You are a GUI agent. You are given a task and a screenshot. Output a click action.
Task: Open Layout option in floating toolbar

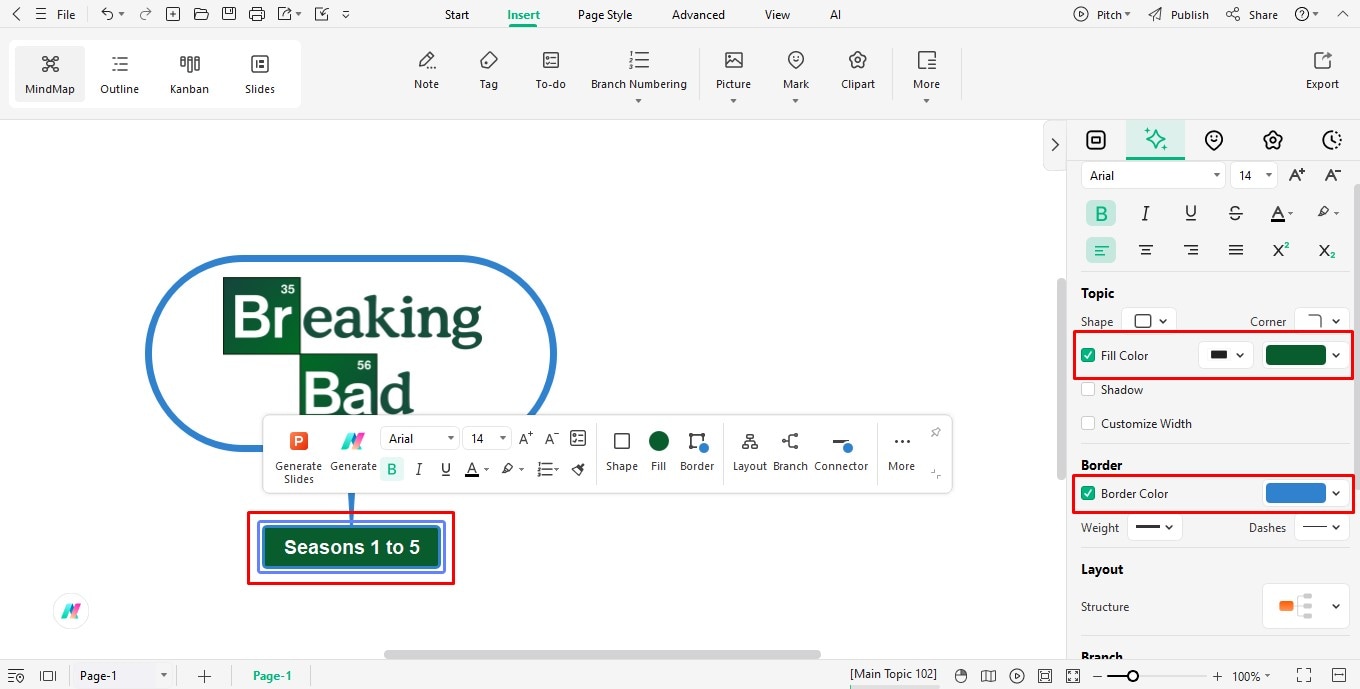750,452
